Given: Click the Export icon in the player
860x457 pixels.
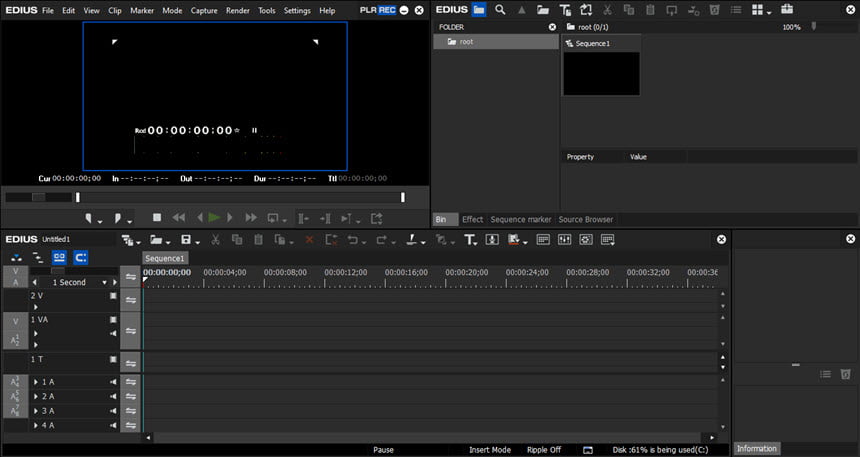Looking at the screenshot, I should (376, 218).
